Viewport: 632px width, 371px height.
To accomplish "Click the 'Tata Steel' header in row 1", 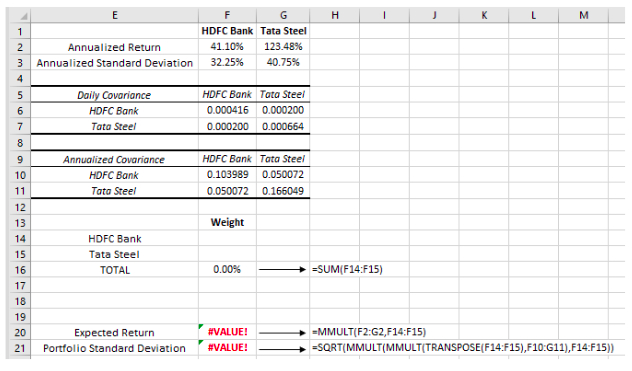I will [x=283, y=31].
